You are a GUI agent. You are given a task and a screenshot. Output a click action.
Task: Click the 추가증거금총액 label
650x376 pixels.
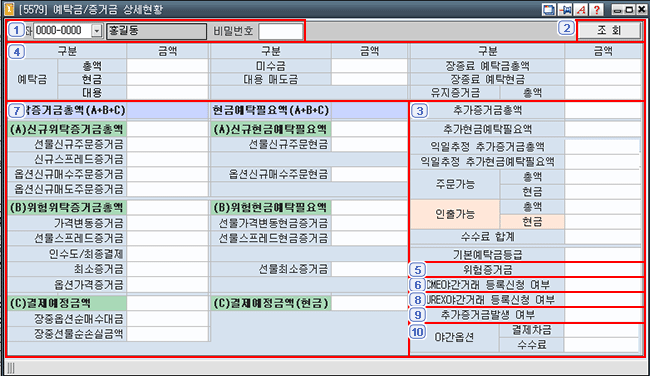[x=487, y=111]
